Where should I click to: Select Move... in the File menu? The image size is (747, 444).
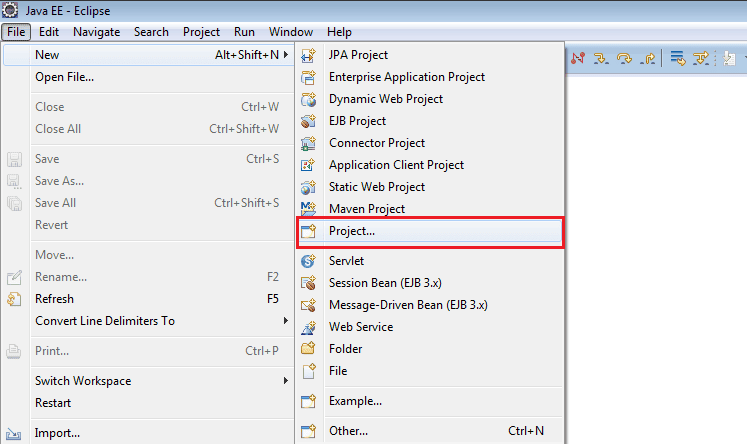[x=148, y=255]
